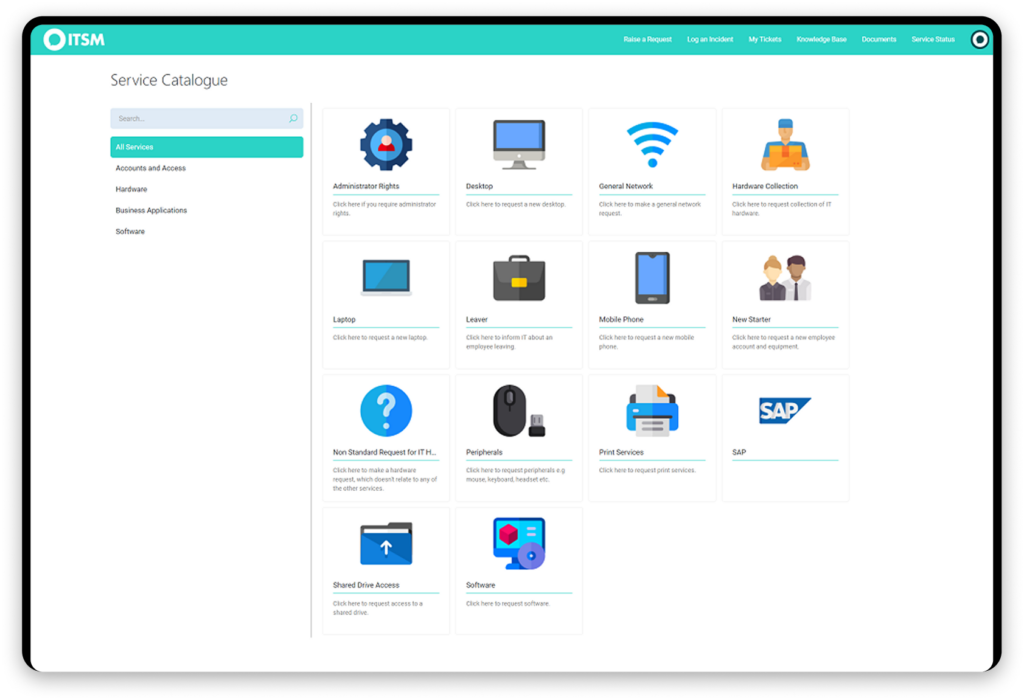This screenshot has width=1024, height=700.
Task: Select the SAP service icon
Action: (x=785, y=409)
